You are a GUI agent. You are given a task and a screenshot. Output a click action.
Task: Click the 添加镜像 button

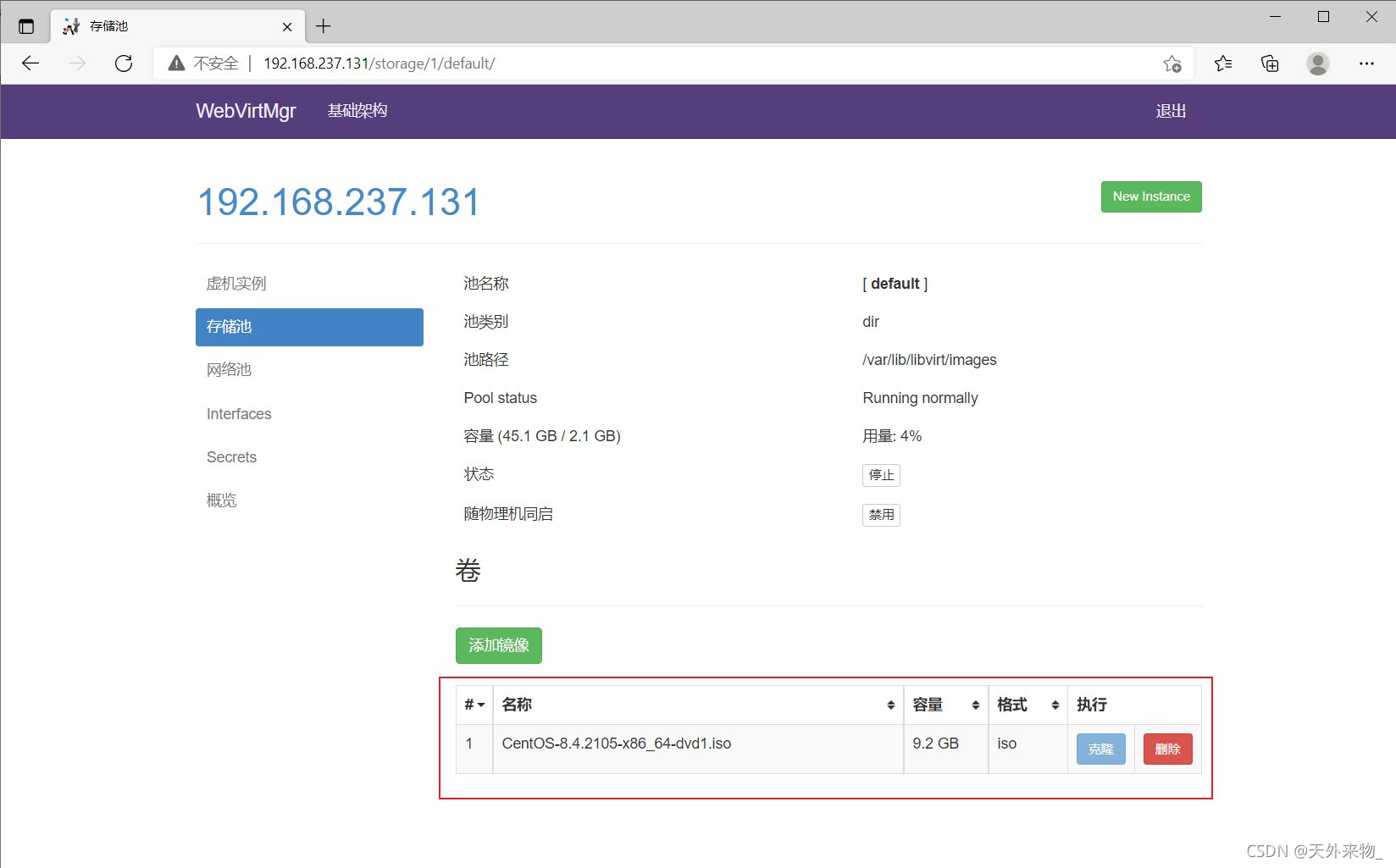tap(499, 645)
